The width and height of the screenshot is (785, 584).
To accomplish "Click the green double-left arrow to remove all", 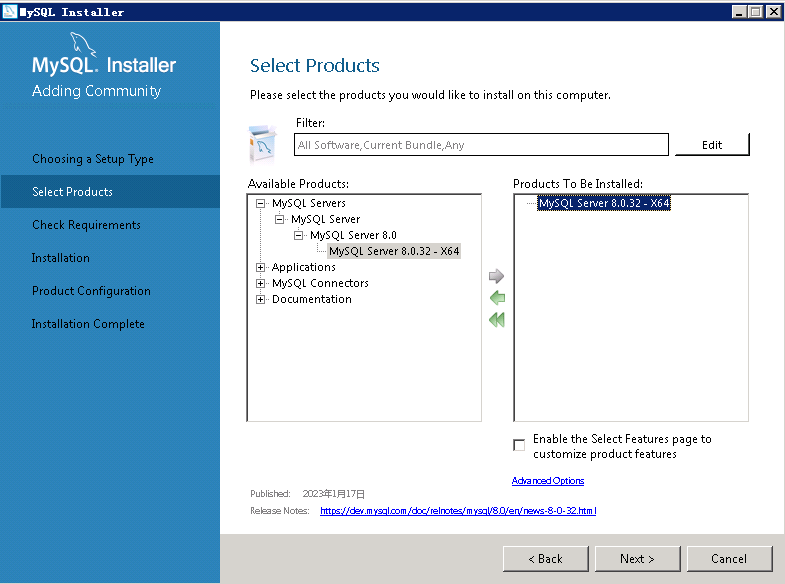I will click(497, 320).
